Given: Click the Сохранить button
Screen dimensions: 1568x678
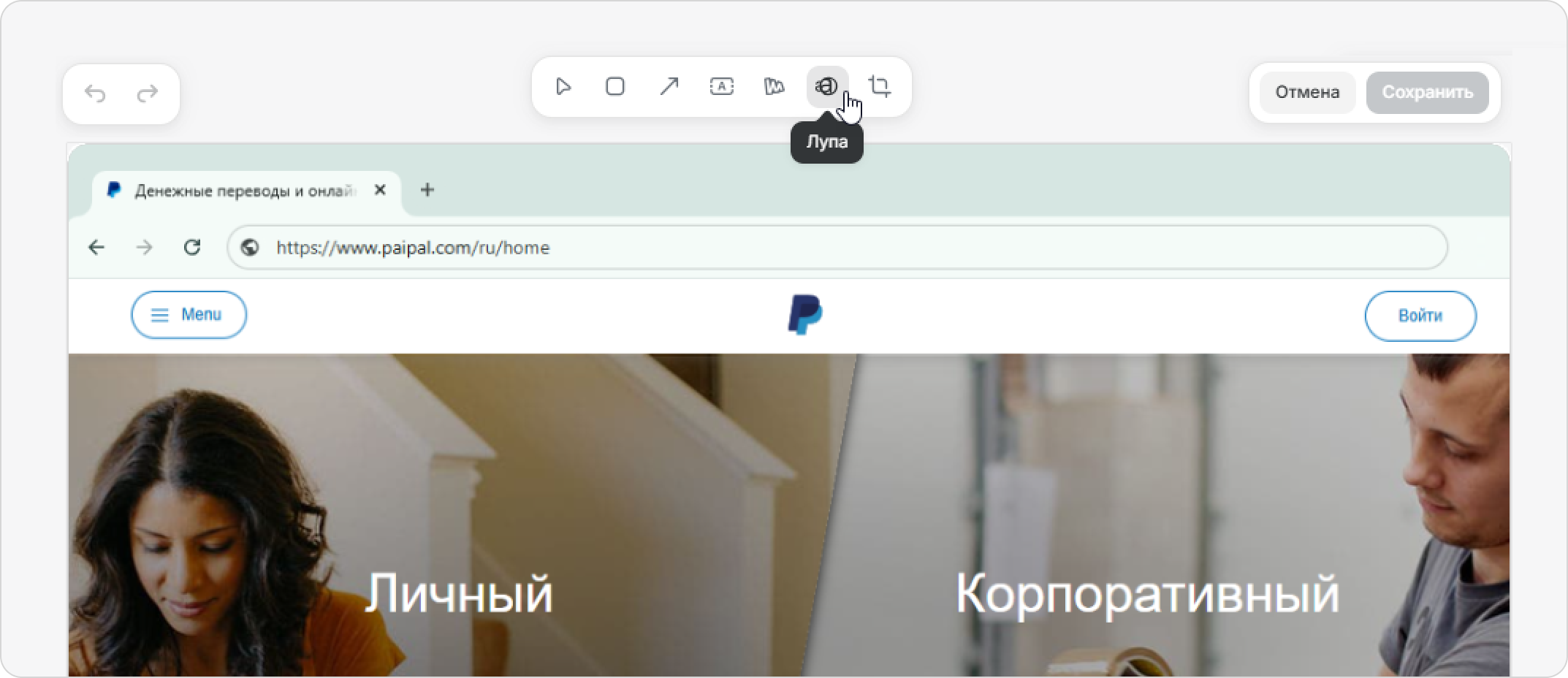Looking at the screenshot, I should [x=1427, y=92].
